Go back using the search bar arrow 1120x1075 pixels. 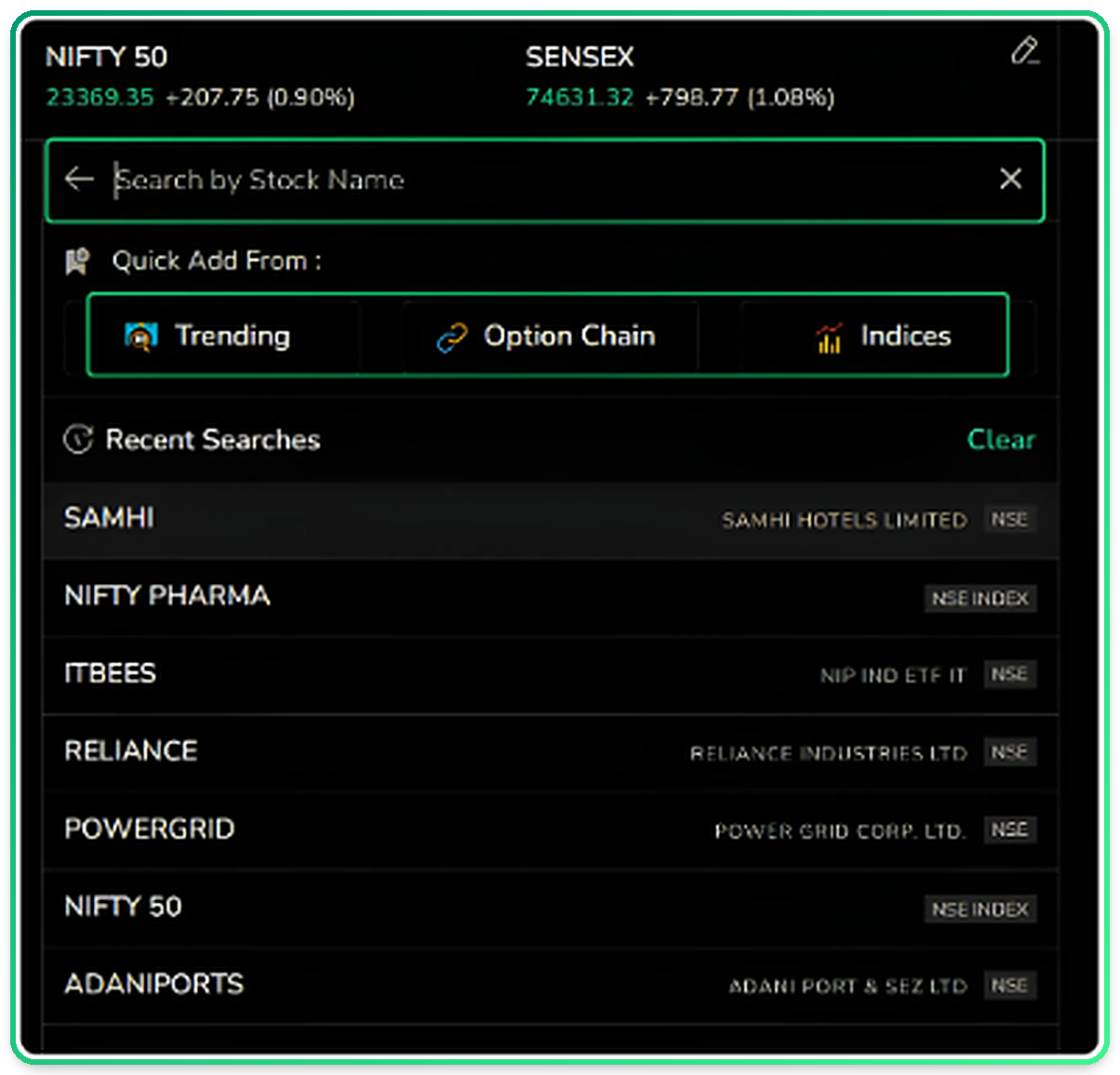click(80, 179)
